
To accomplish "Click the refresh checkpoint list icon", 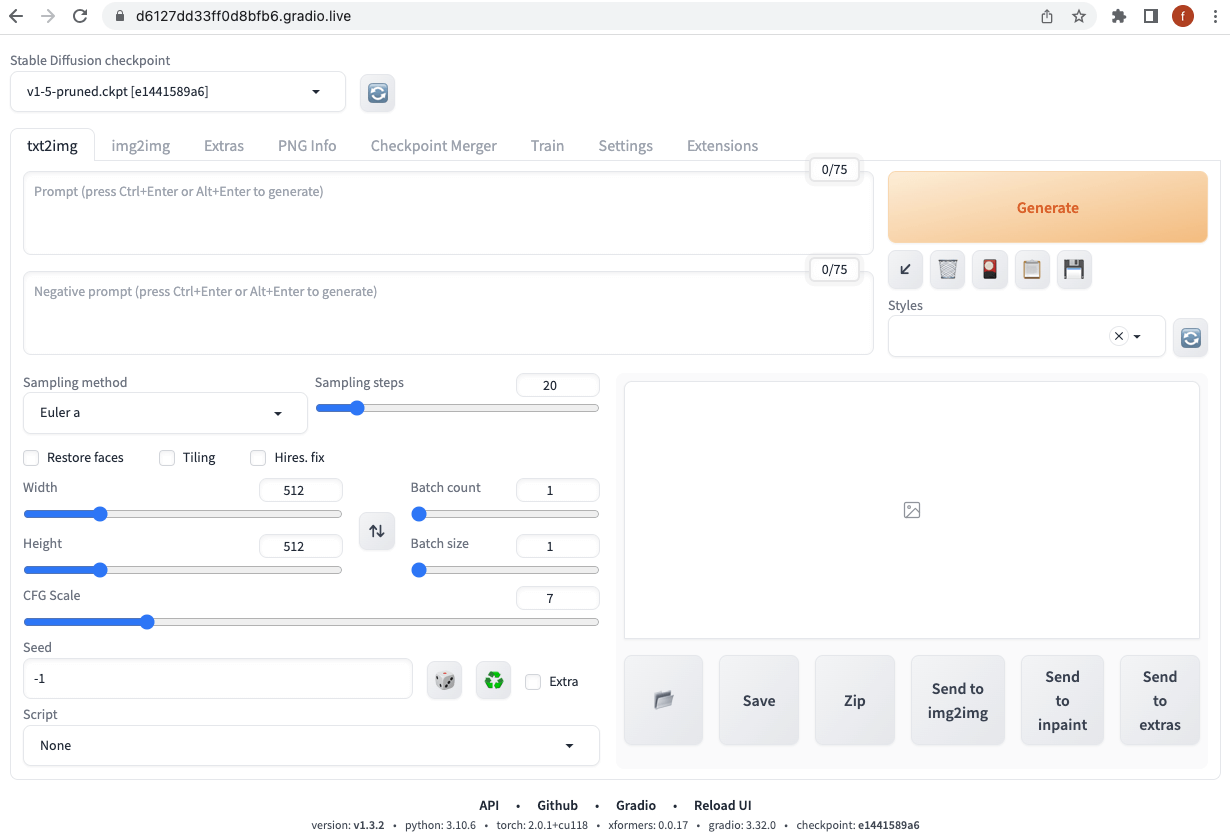I will coord(377,92).
